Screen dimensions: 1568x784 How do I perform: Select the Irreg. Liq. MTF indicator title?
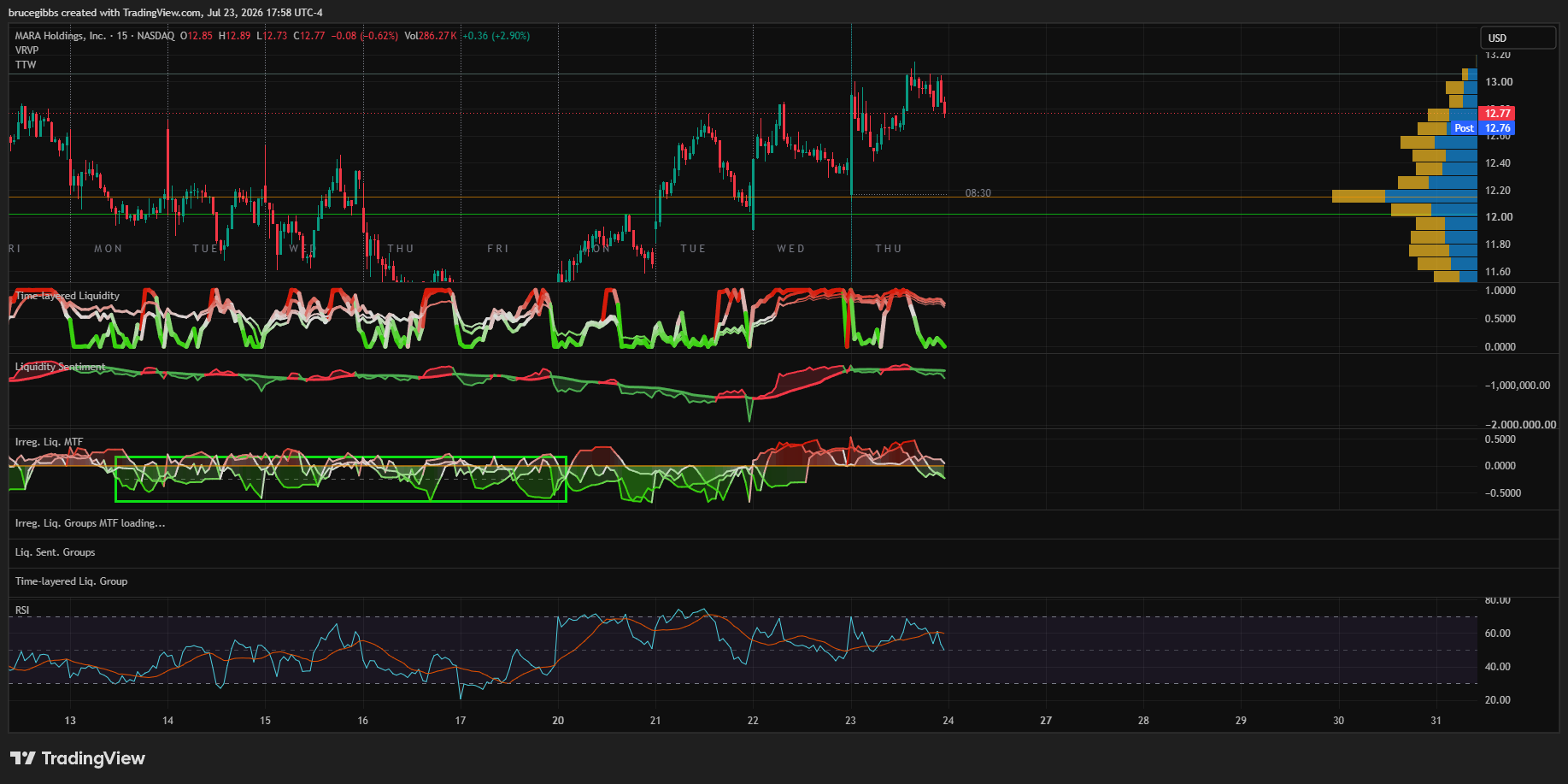click(49, 442)
